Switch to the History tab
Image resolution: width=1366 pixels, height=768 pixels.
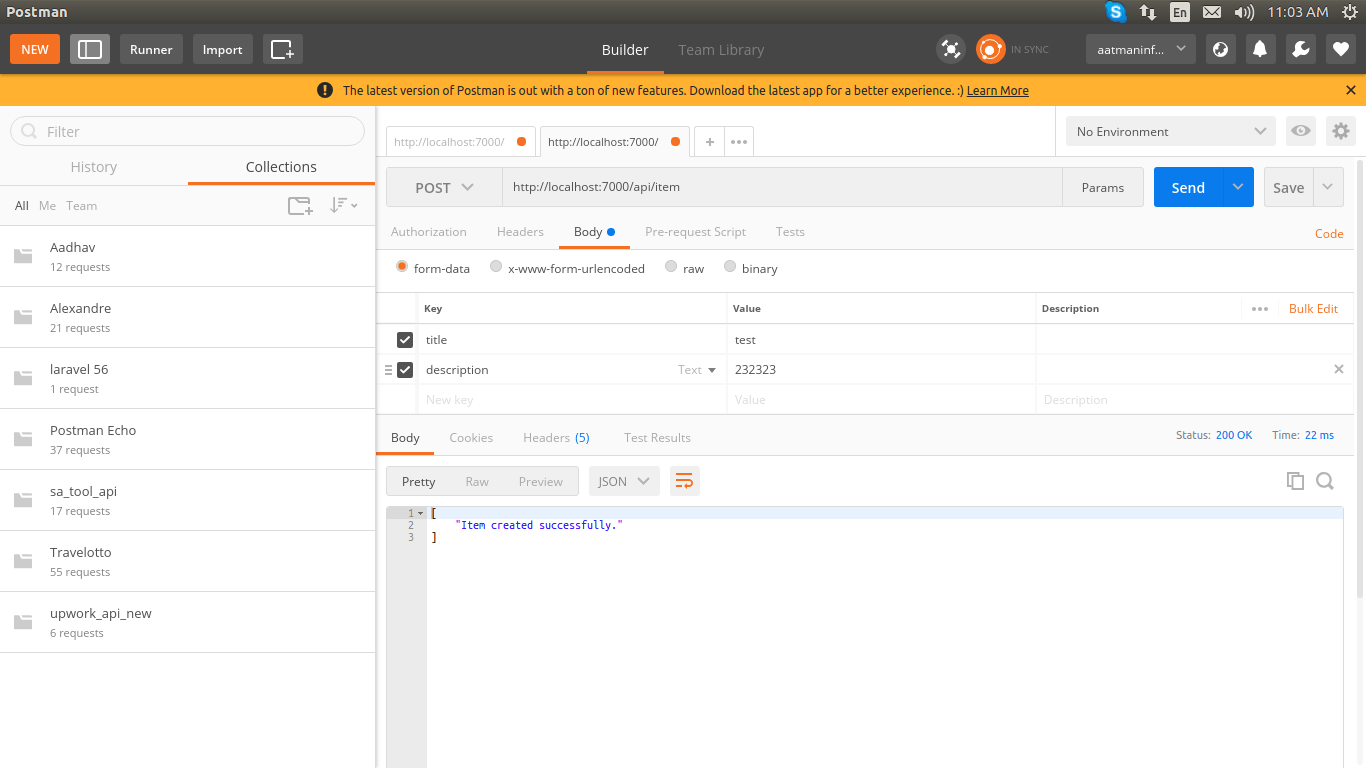(x=94, y=167)
